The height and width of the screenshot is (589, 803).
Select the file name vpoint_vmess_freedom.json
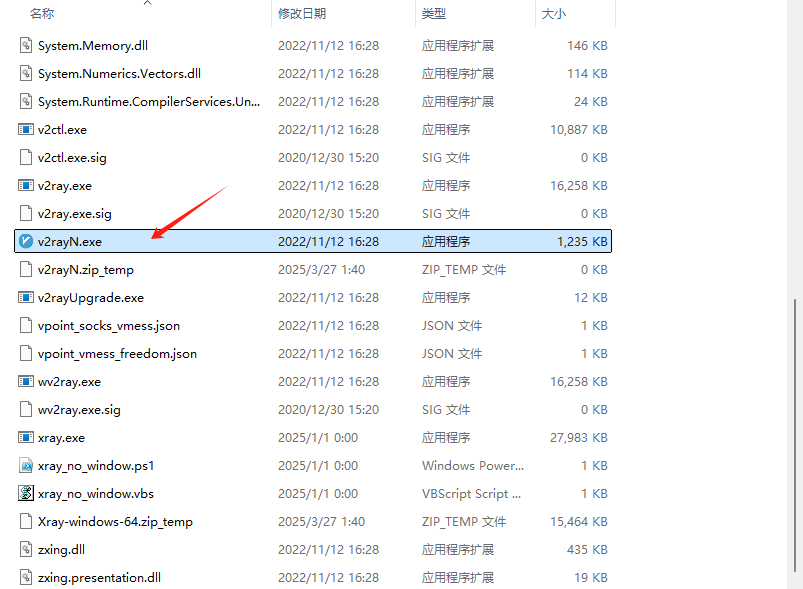tap(117, 354)
